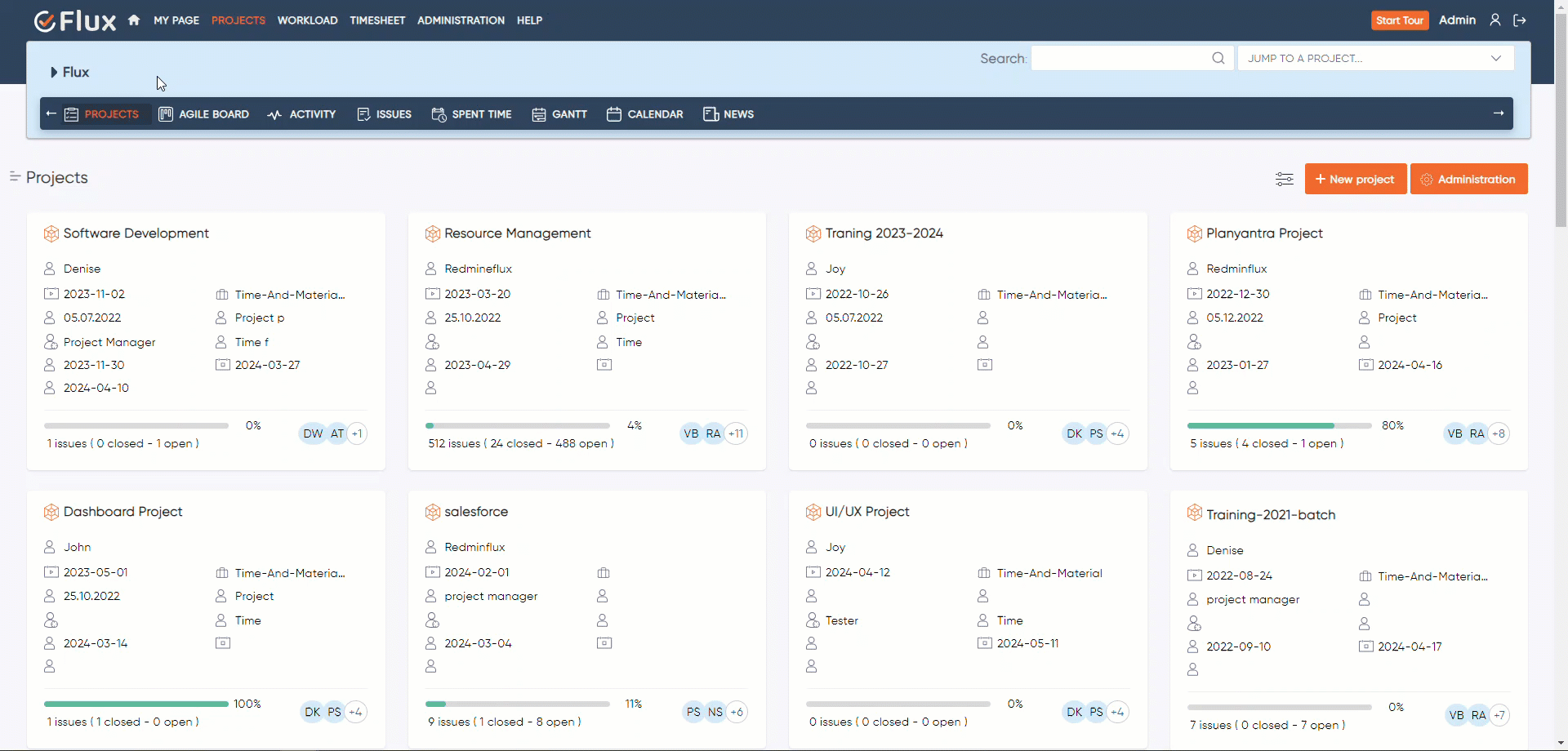Click the logout icon
Viewport: 1568px width, 751px height.
coord(1520,20)
